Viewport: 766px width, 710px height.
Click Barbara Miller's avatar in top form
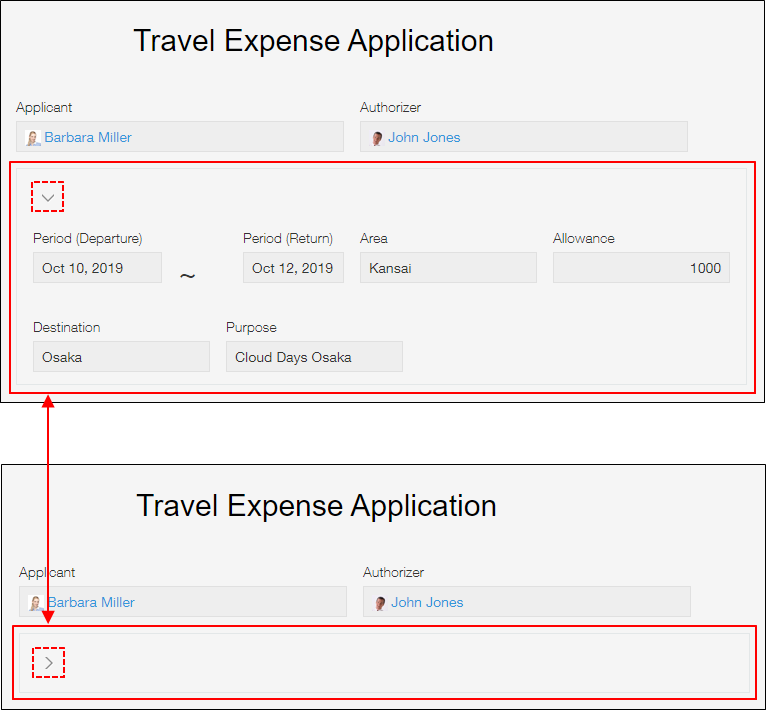[x=34, y=138]
